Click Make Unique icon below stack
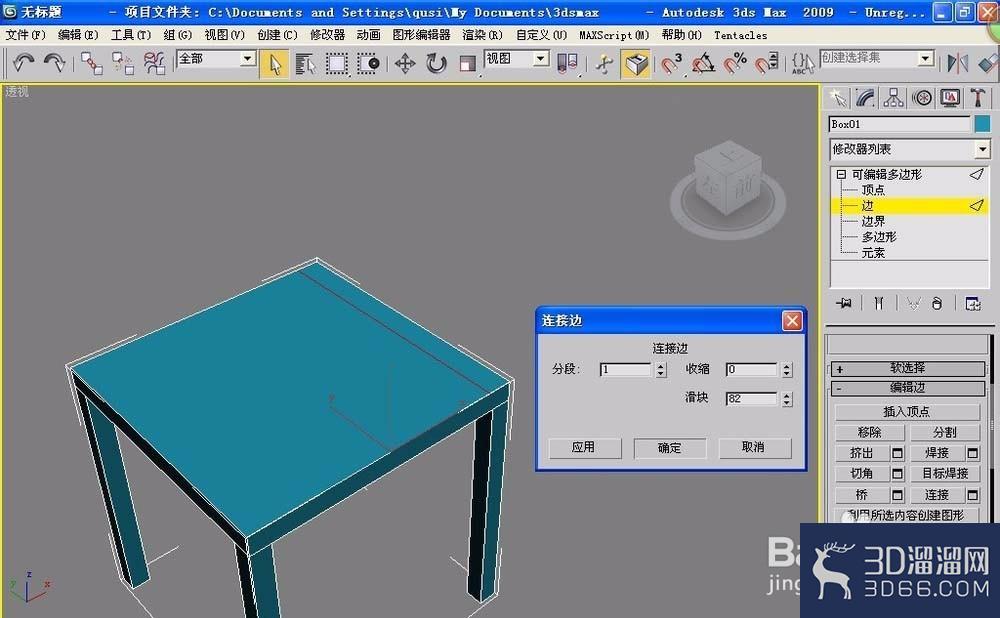1000x618 pixels. click(913, 304)
